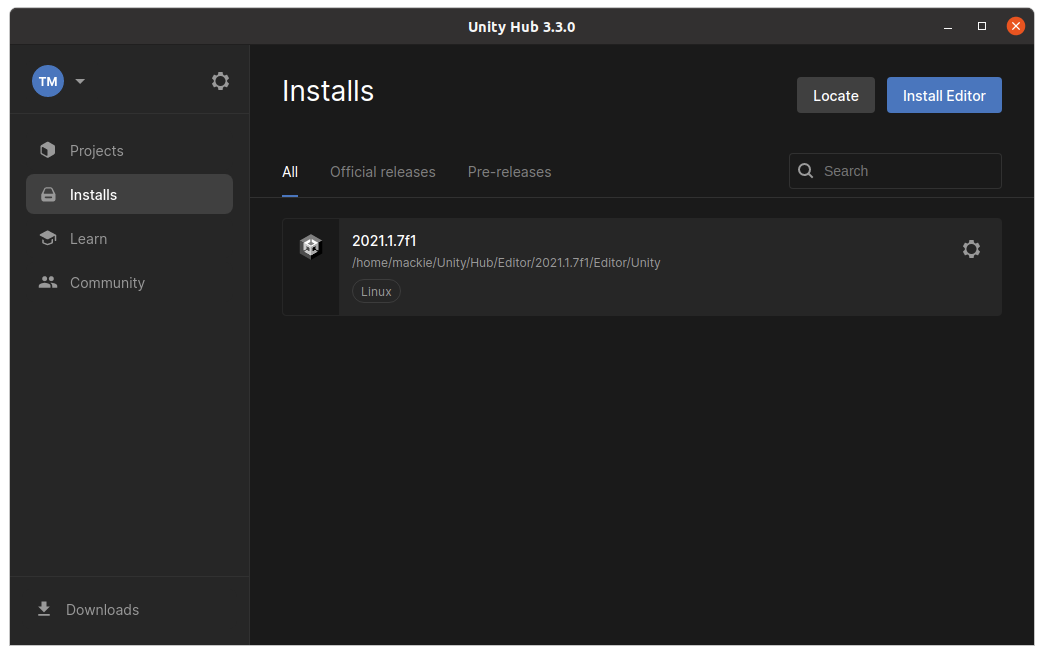1044x655 pixels.
Task: Click the Unity cube icon for 2021.1.7f1
Action: tap(310, 247)
